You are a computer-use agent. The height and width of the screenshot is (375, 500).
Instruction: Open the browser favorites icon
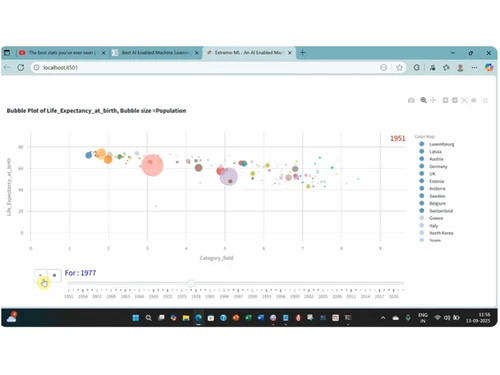[446, 67]
